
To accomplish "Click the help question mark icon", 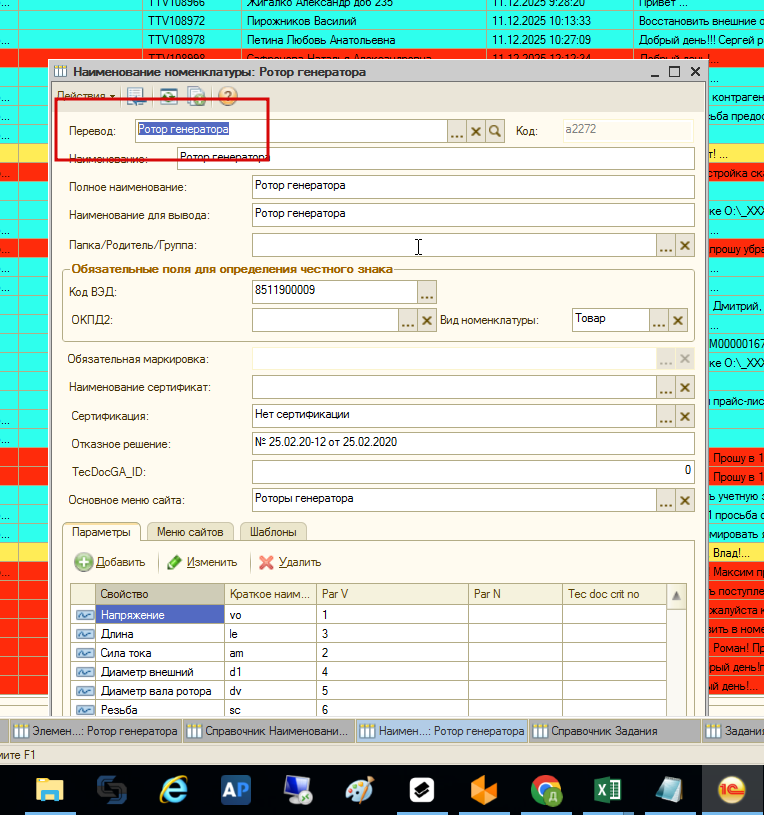I will tap(227, 96).
